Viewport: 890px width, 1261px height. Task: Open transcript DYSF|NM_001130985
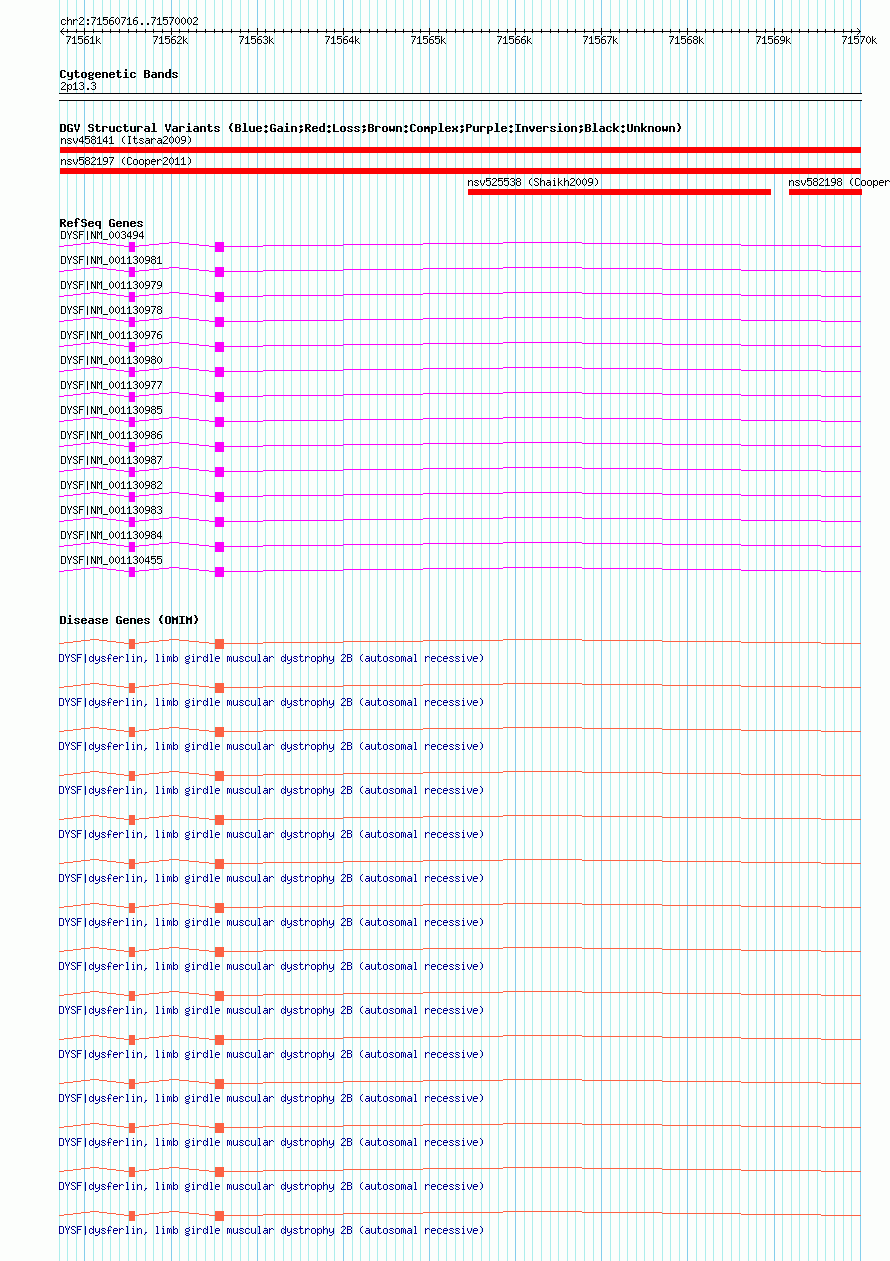111,410
